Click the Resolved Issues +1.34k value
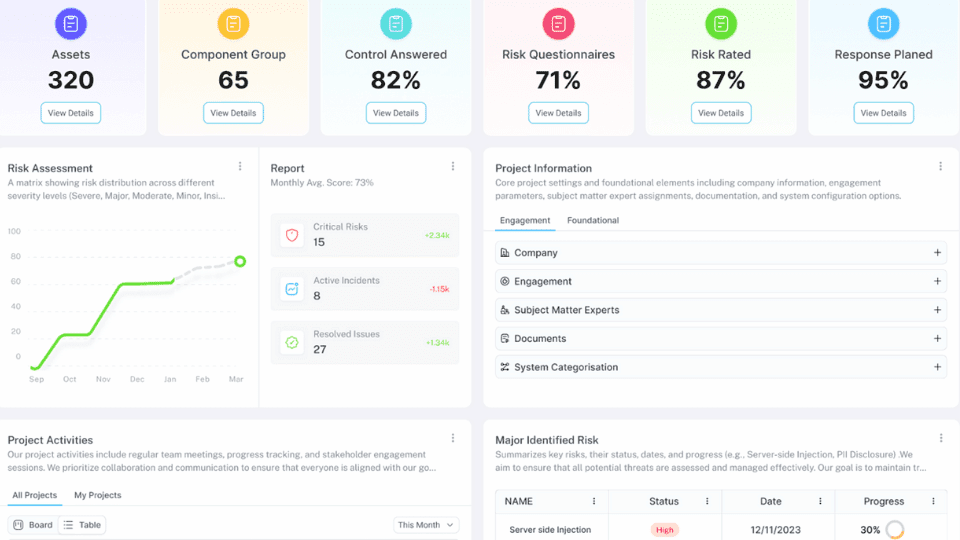This screenshot has width=960, height=540. tap(438, 343)
